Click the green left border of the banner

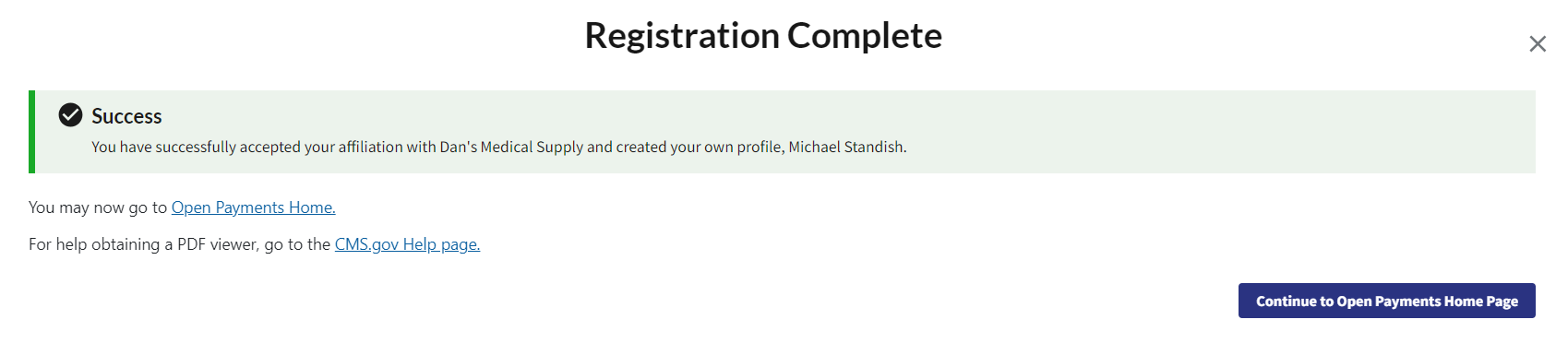click(31, 132)
